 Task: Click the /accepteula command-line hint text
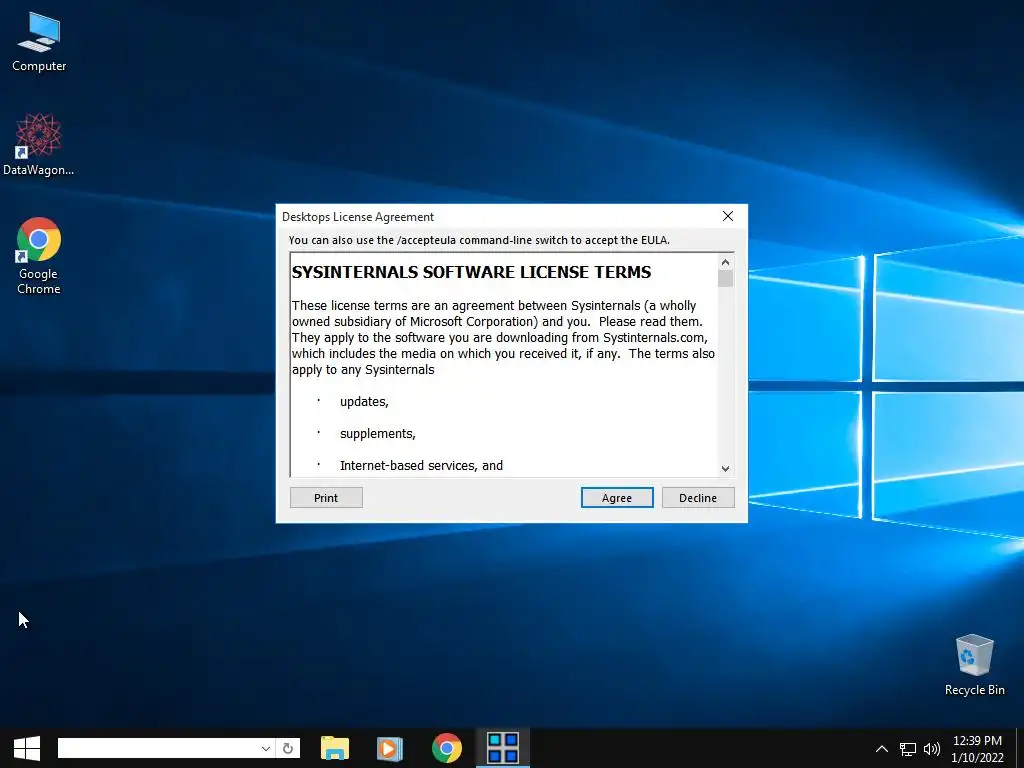click(479, 240)
